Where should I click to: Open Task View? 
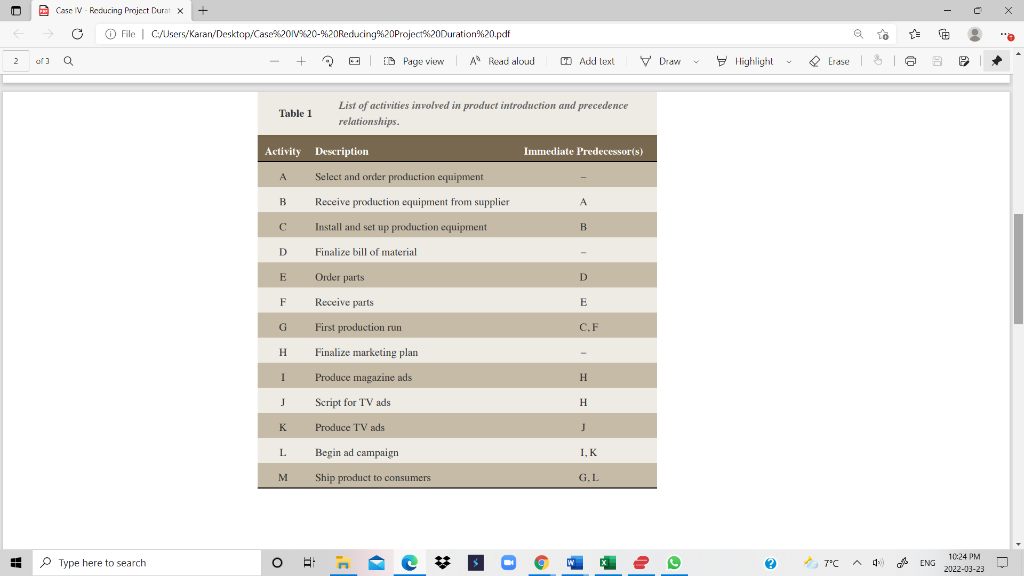click(x=309, y=562)
